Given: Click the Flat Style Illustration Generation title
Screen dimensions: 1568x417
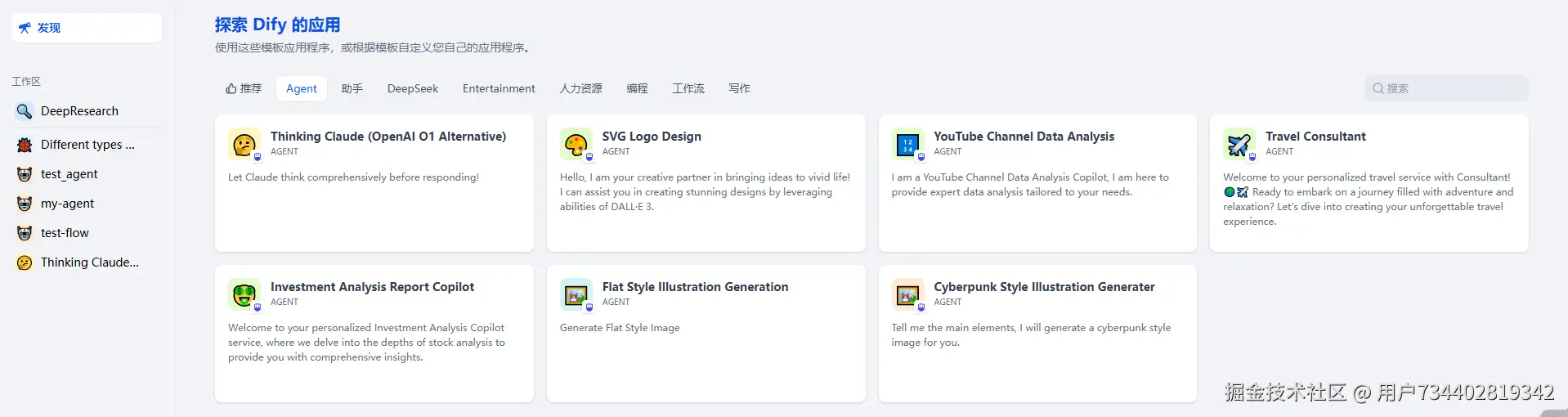Looking at the screenshot, I should (696, 287).
